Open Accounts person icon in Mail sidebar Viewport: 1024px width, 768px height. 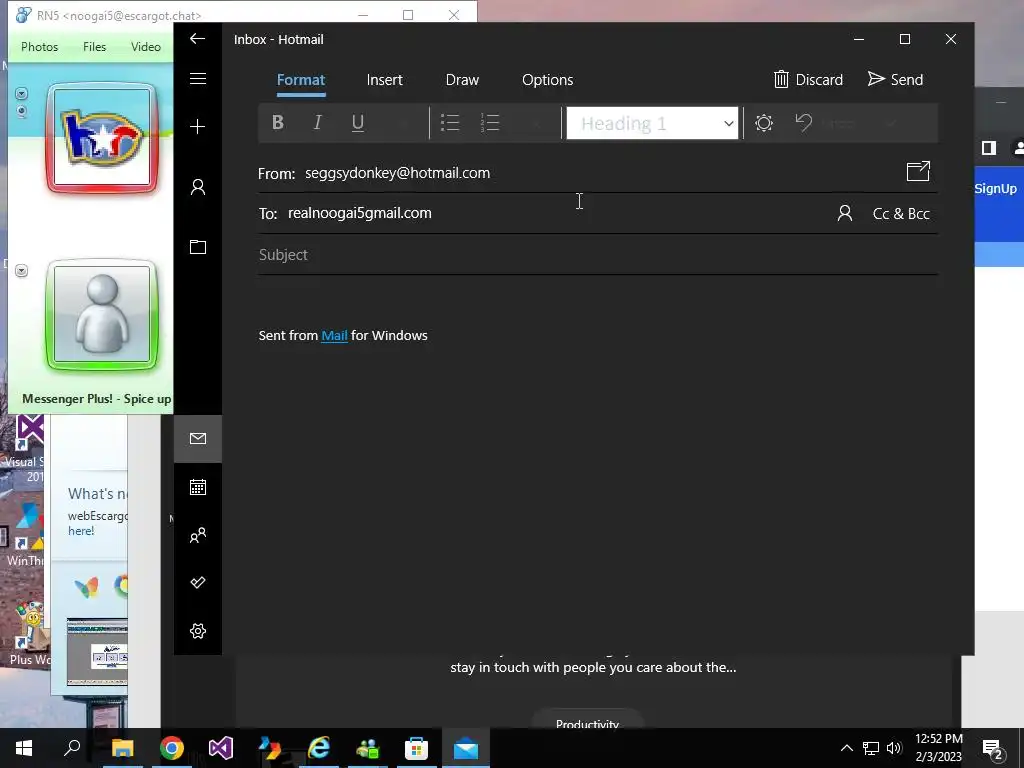point(198,187)
